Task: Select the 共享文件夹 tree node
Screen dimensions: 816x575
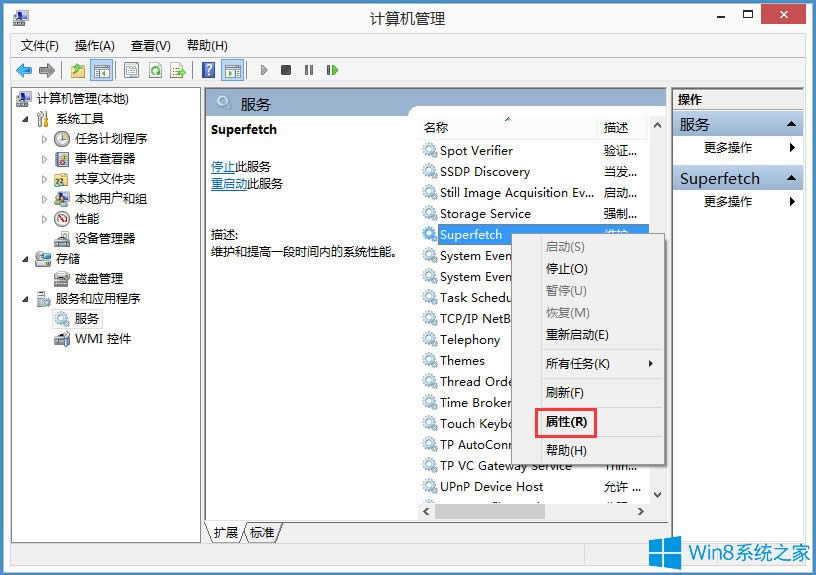Action: 105,178
